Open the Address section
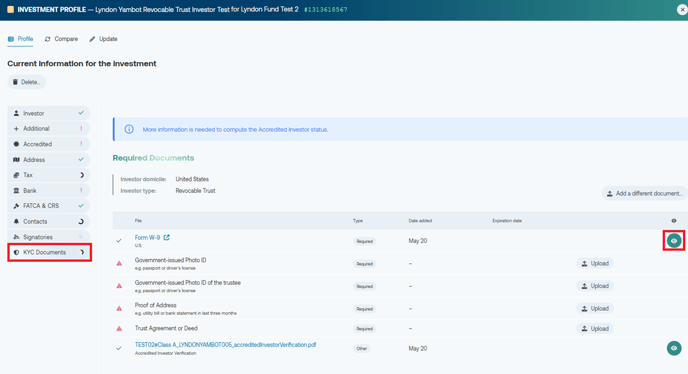 (x=49, y=159)
